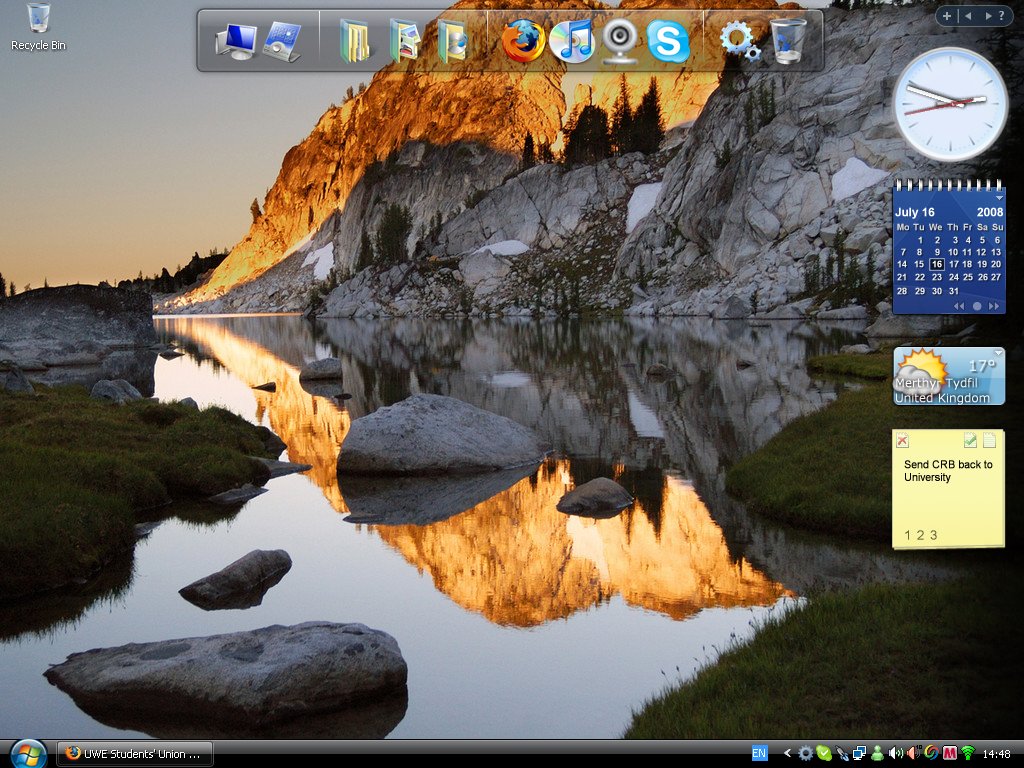The height and width of the screenshot is (768, 1024).
Task: Open the volume speaker tray icon
Action: [x=895, y=753]
